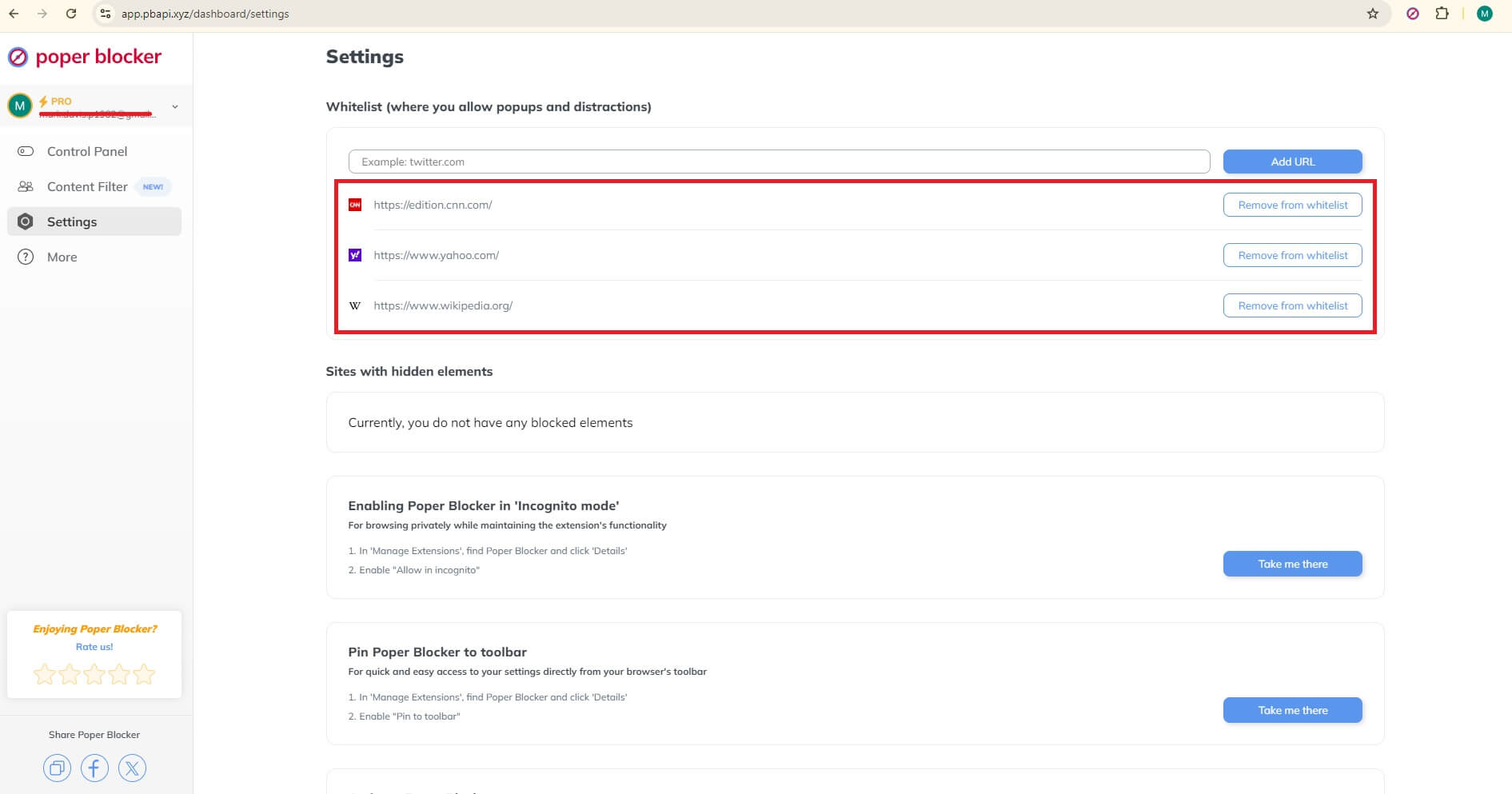
Task: Click the Settings shield icon in sidebar
Action: (26, 221)
